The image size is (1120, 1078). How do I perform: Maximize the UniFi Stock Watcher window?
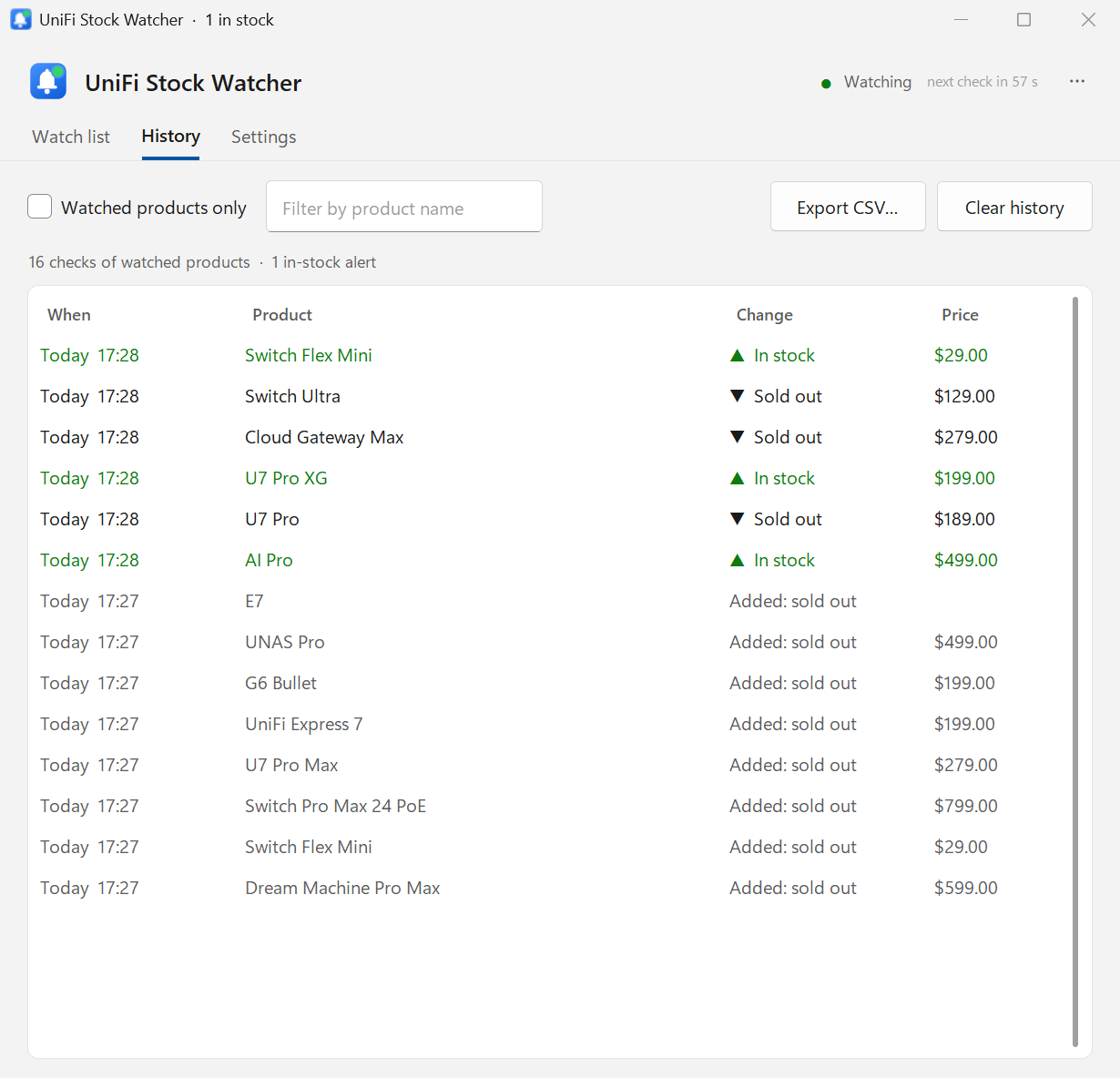[x=1024, y=19]
